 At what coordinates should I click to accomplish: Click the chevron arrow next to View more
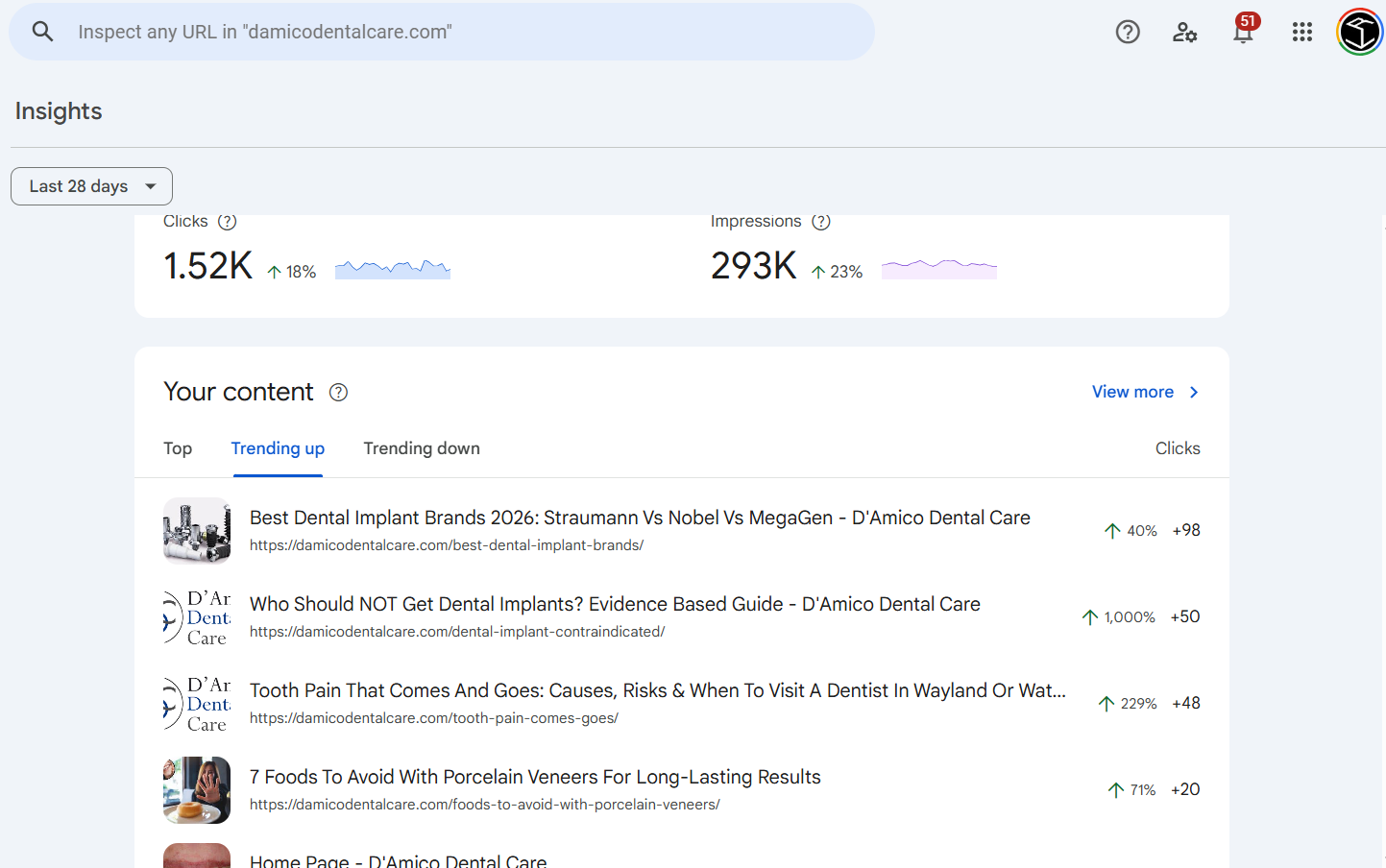point(1194,392)
